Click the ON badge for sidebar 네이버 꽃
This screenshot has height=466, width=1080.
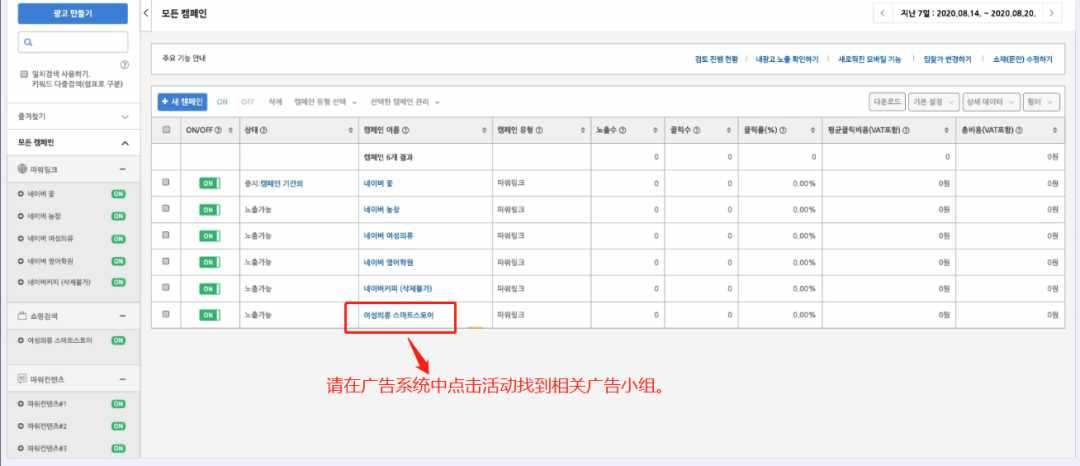118,194
